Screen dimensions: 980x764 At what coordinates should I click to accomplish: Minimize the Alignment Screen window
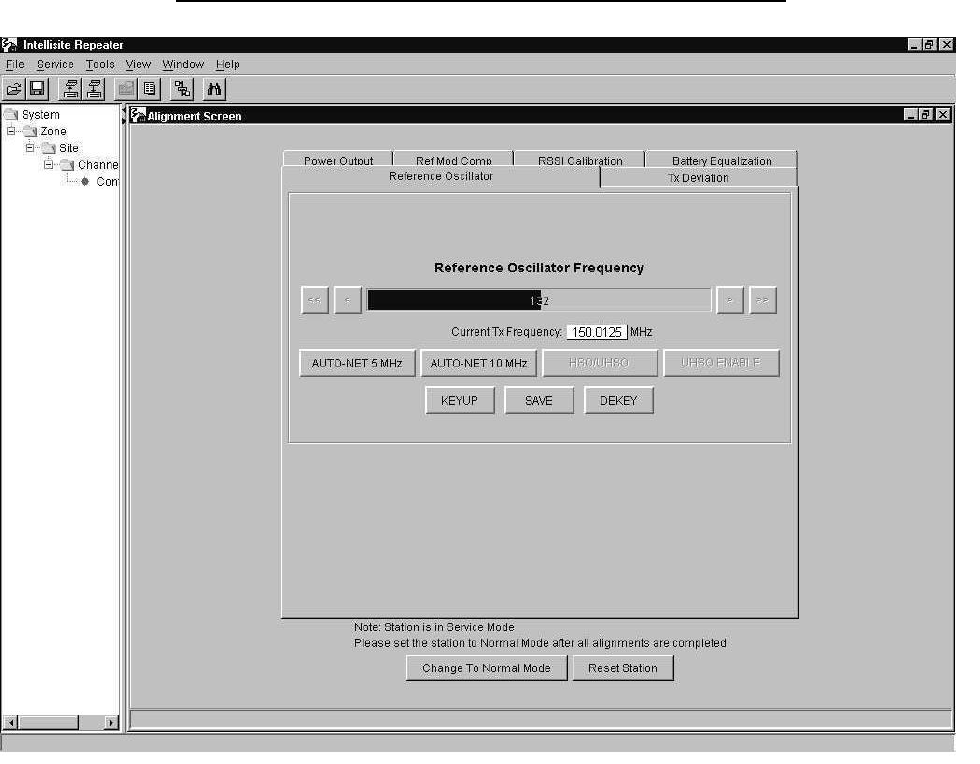[x=911, y=114]
